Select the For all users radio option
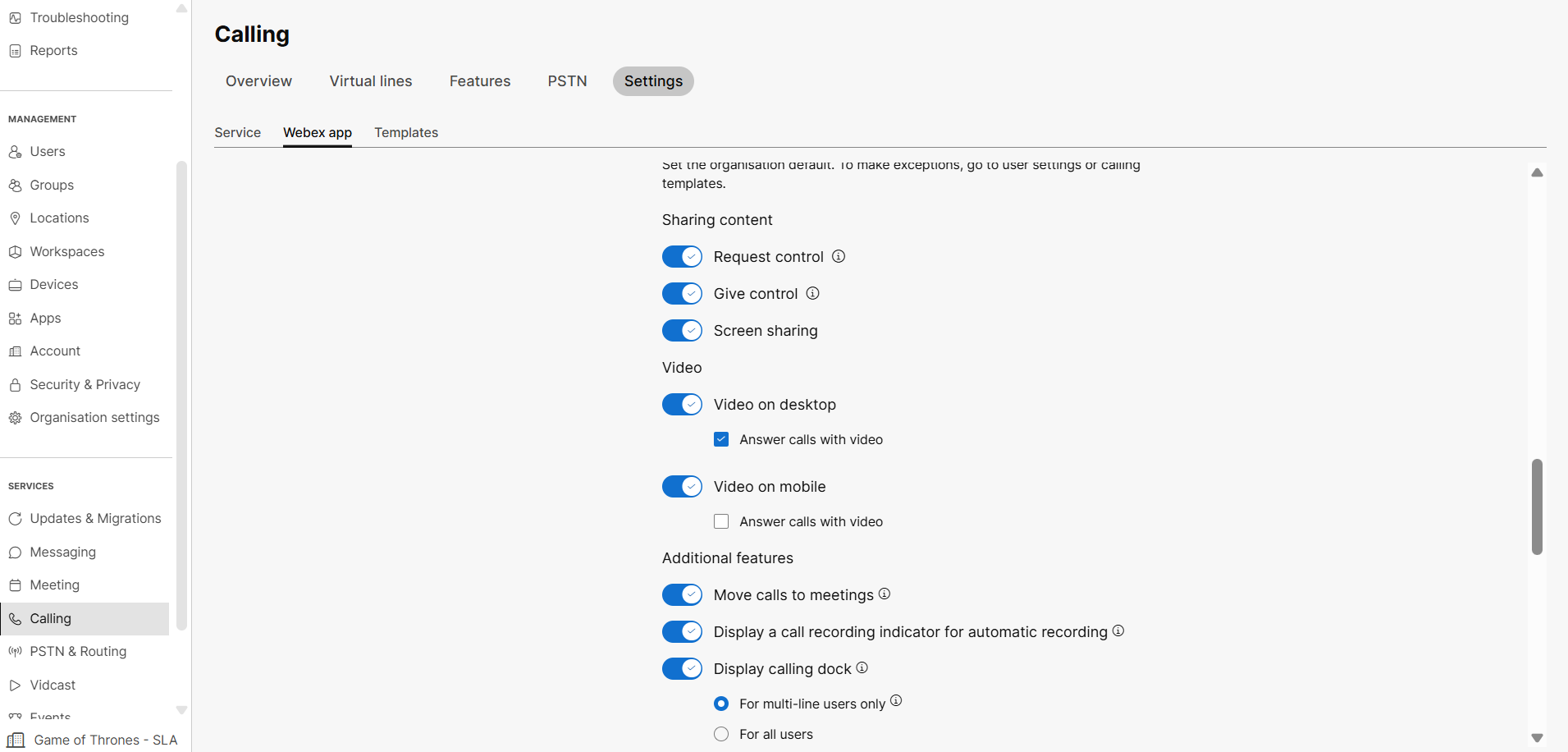The image size is (1568, 752). [x=721, y=734]
